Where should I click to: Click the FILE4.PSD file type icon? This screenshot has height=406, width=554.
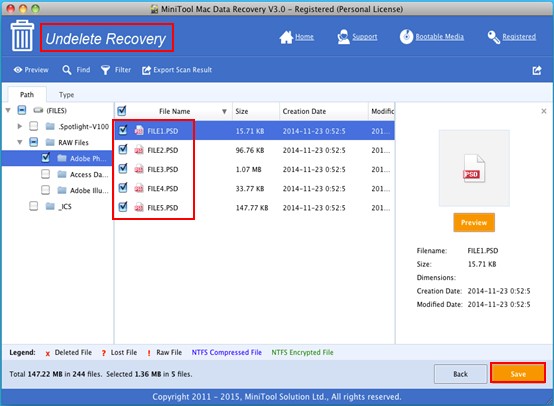click(139, 189)
